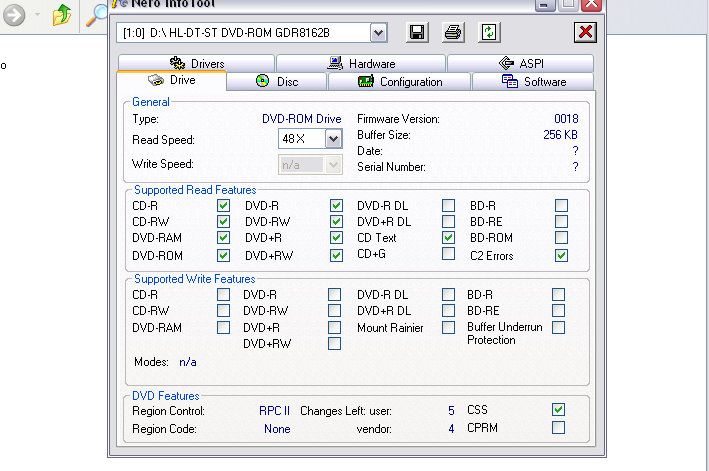Viewport: 709px width, 471px height.
Task: Toggle the CSS checkbox
Action: tap(558, 410)
